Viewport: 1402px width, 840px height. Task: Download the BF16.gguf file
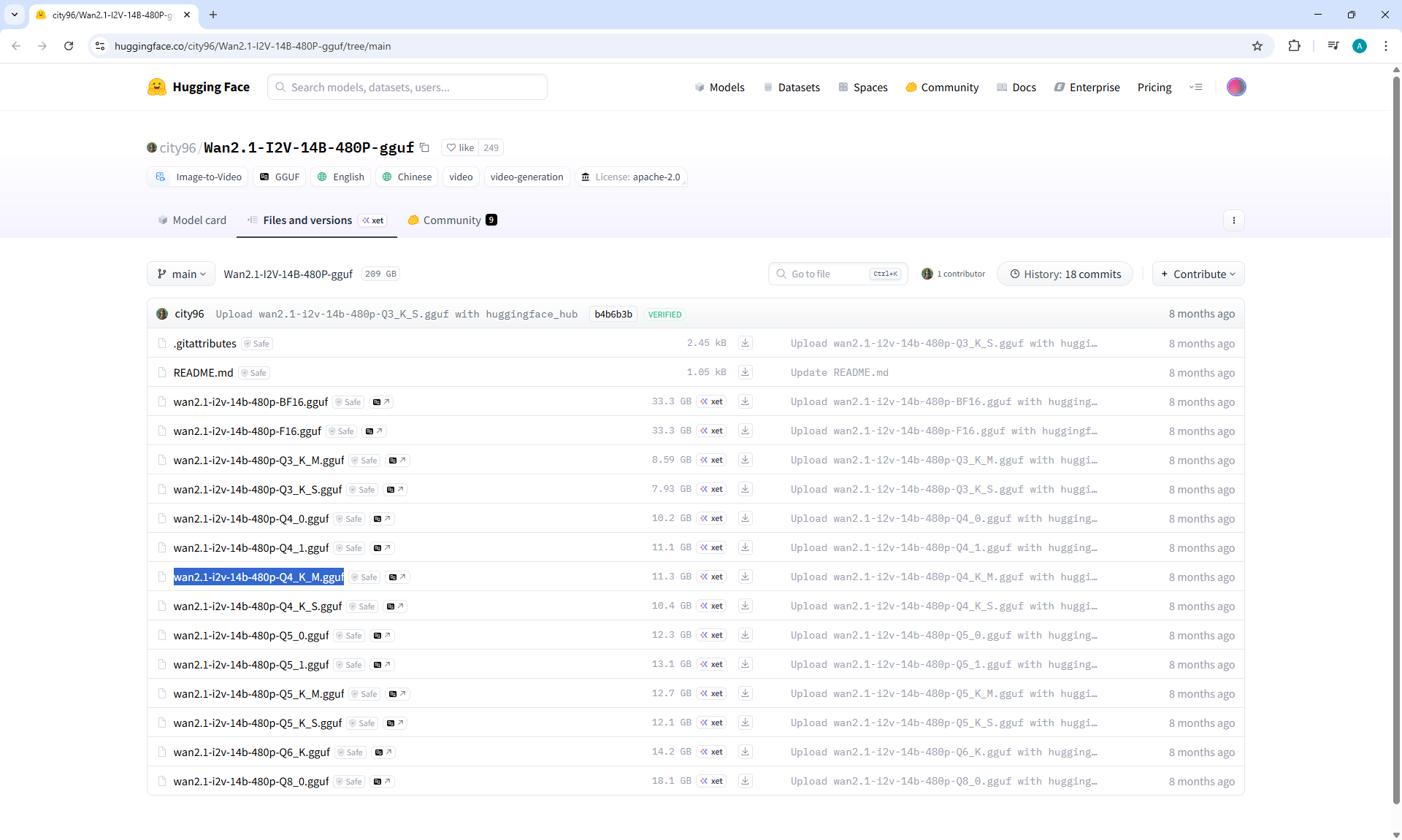pyautogui.click(x=745, y=401)
